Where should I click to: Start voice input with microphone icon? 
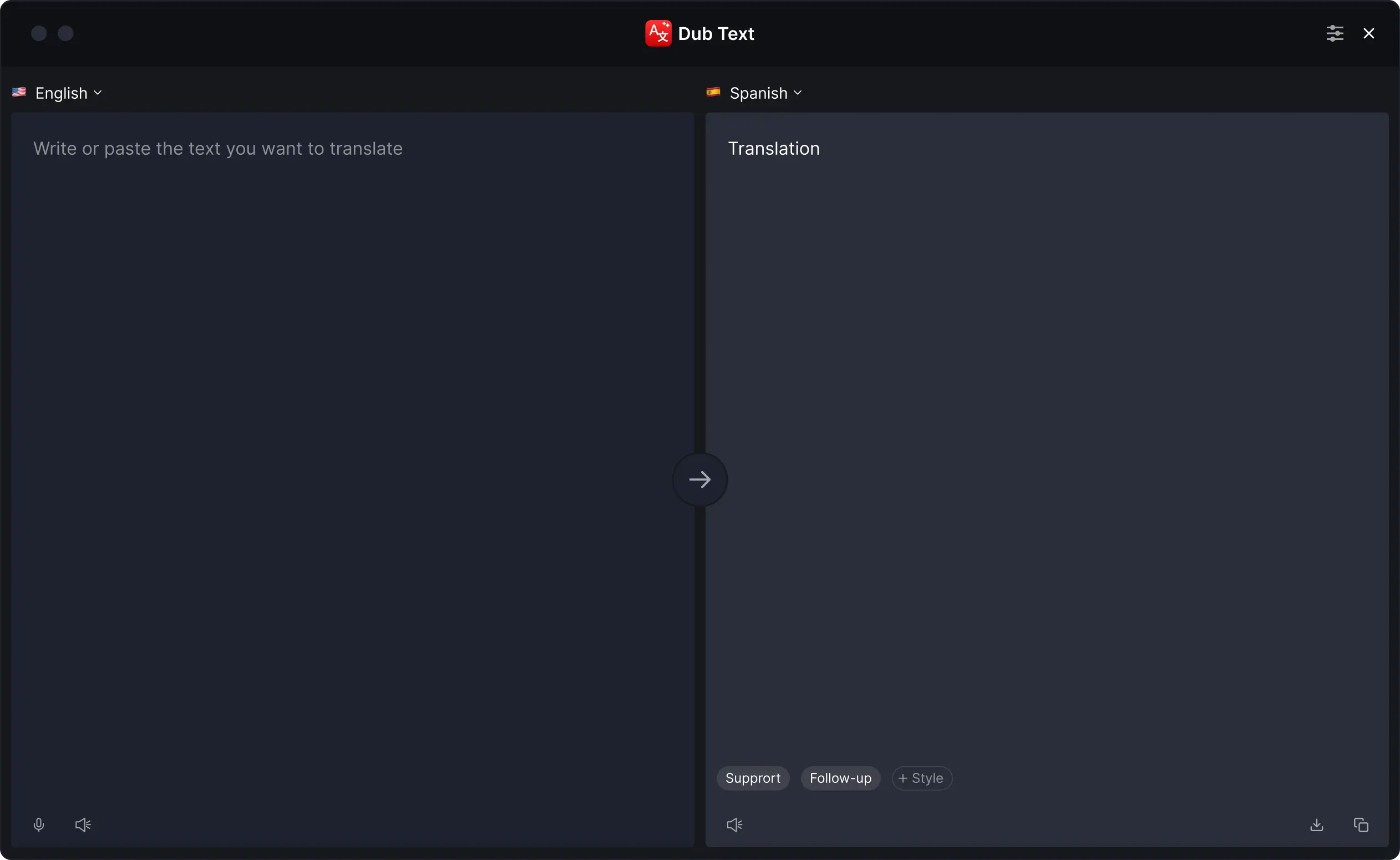coord(39,824)
